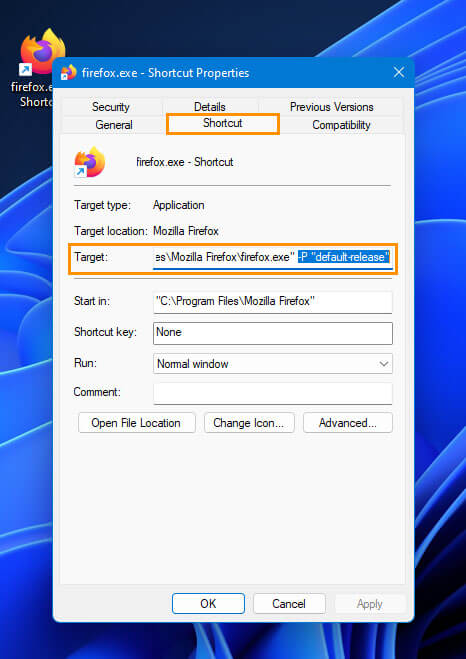Click the dialog title 'firefox.exe - Shortcut Properties'
Screen dimensions: 466x659
(166, 73)
